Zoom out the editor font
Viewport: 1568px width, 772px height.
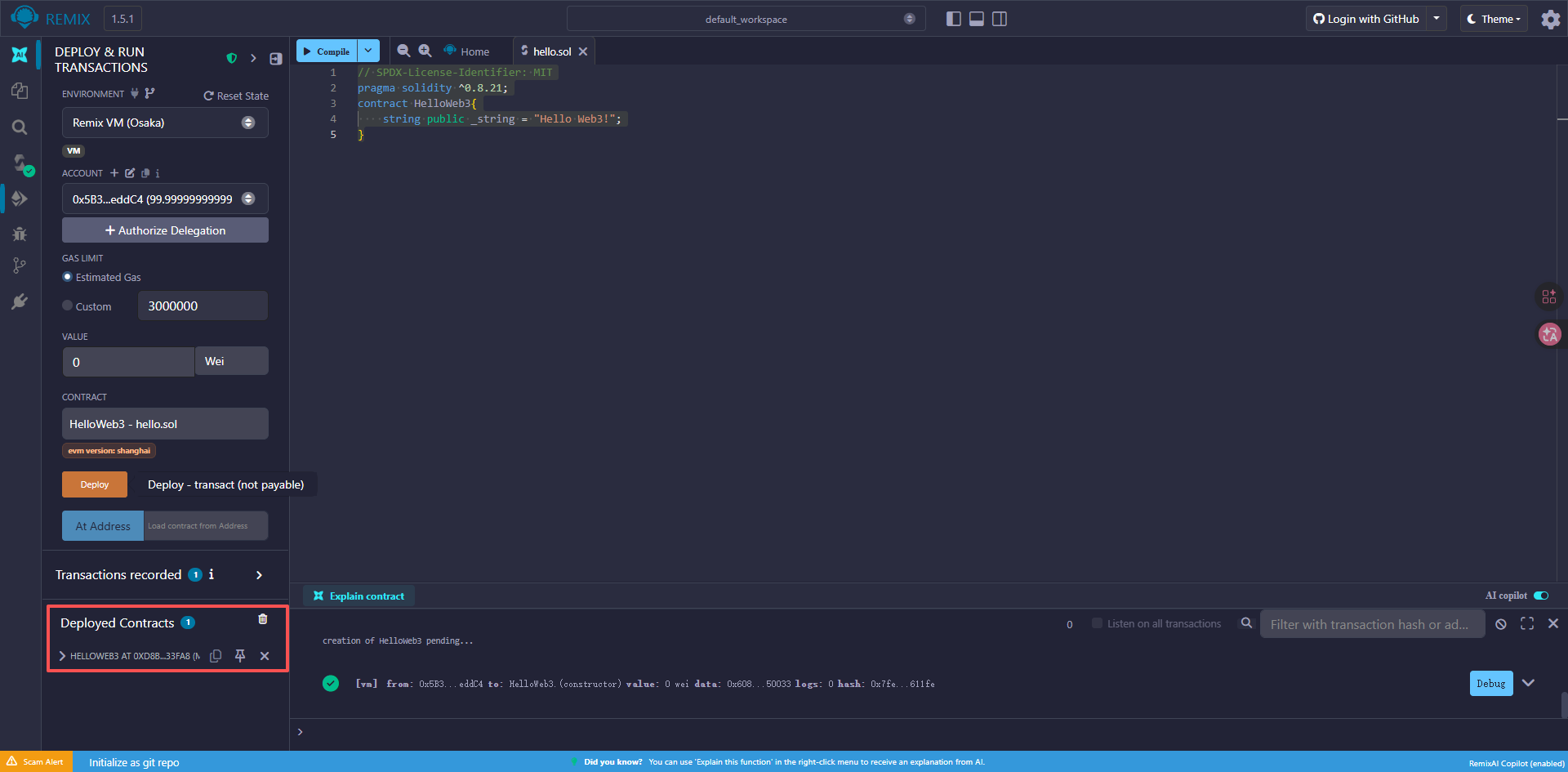403,51
